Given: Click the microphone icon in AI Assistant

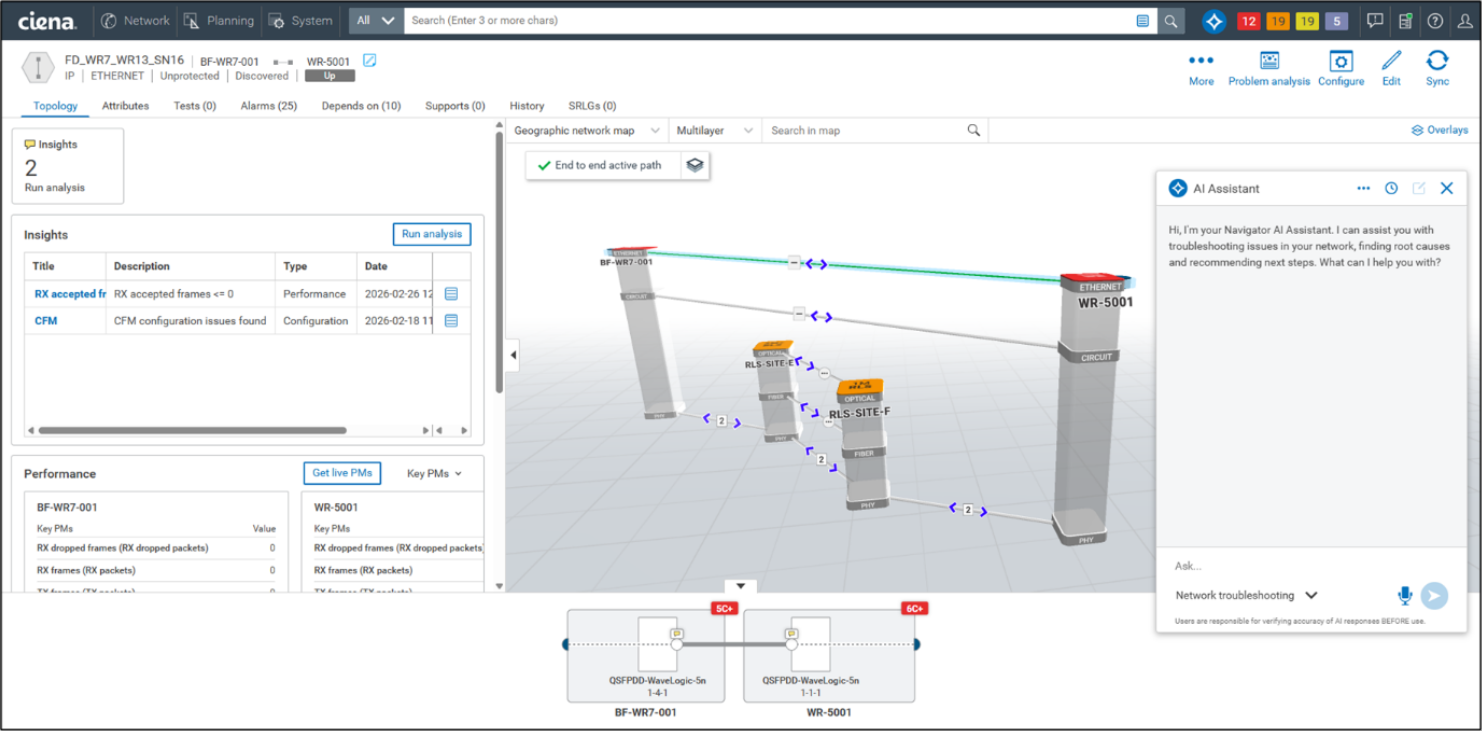Looking at the screenshot, I should tap(1406, 596).
